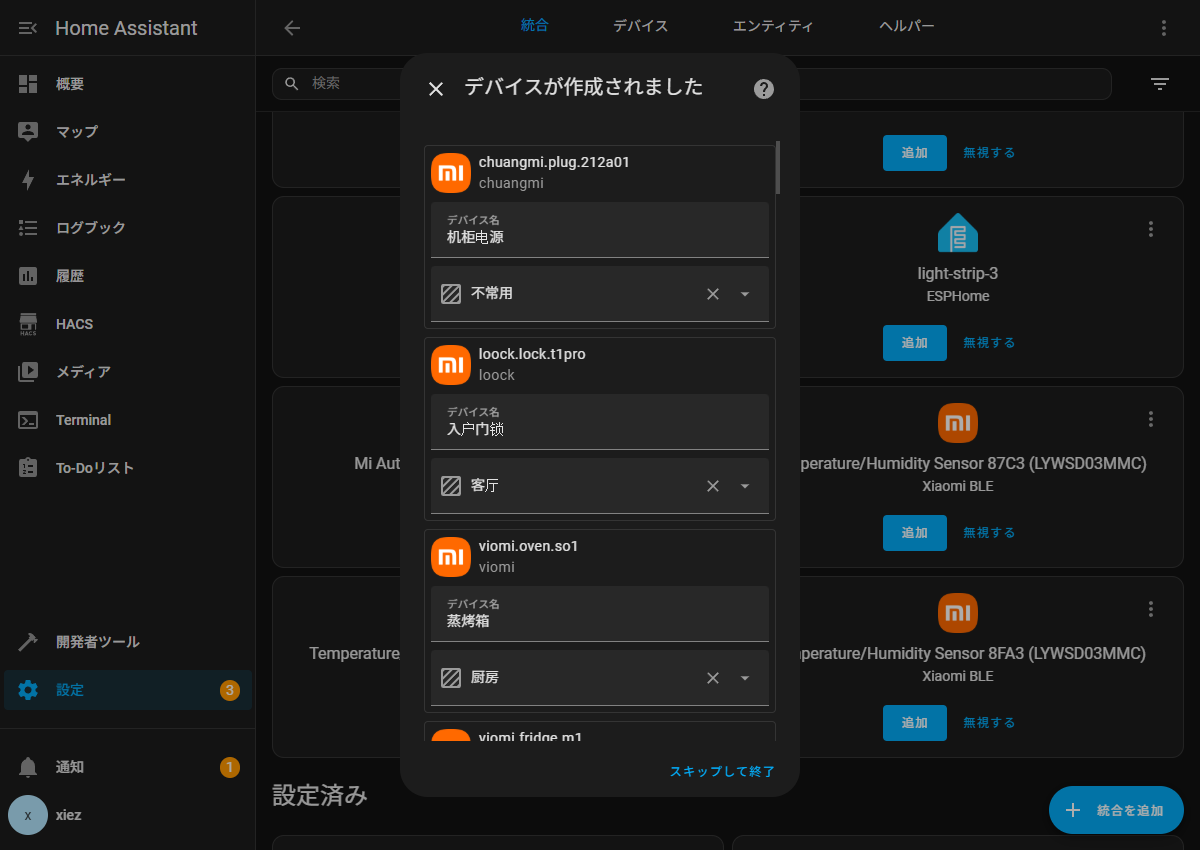Viewport: 1200px width, 850px height.
Task: Collapse the Home Assistant sidebar menu
Action: 28,28
